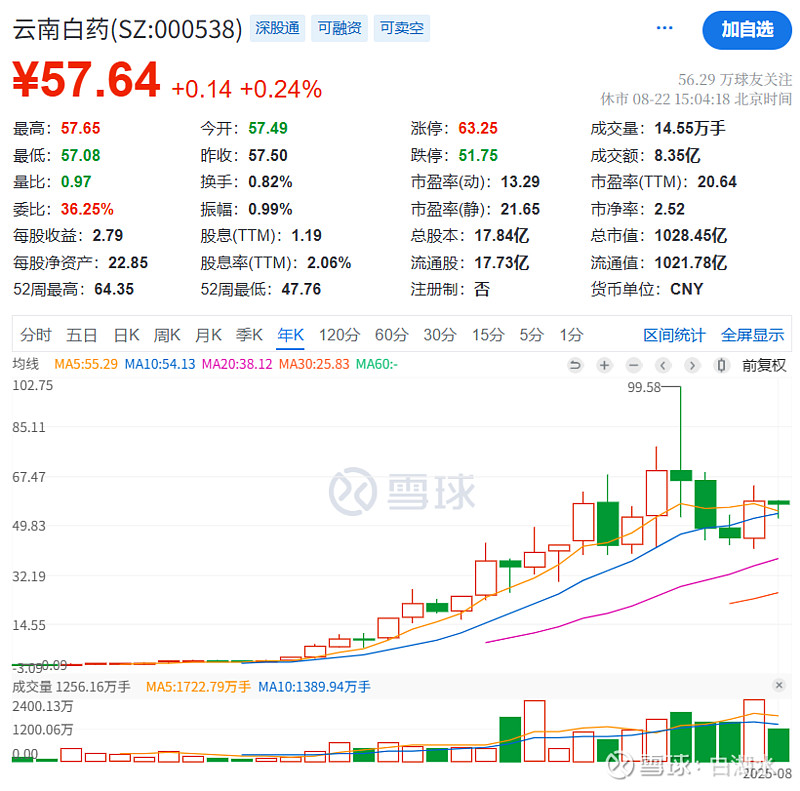
Task: Click the 99.58 peak price marker
Action: [644, 387]
